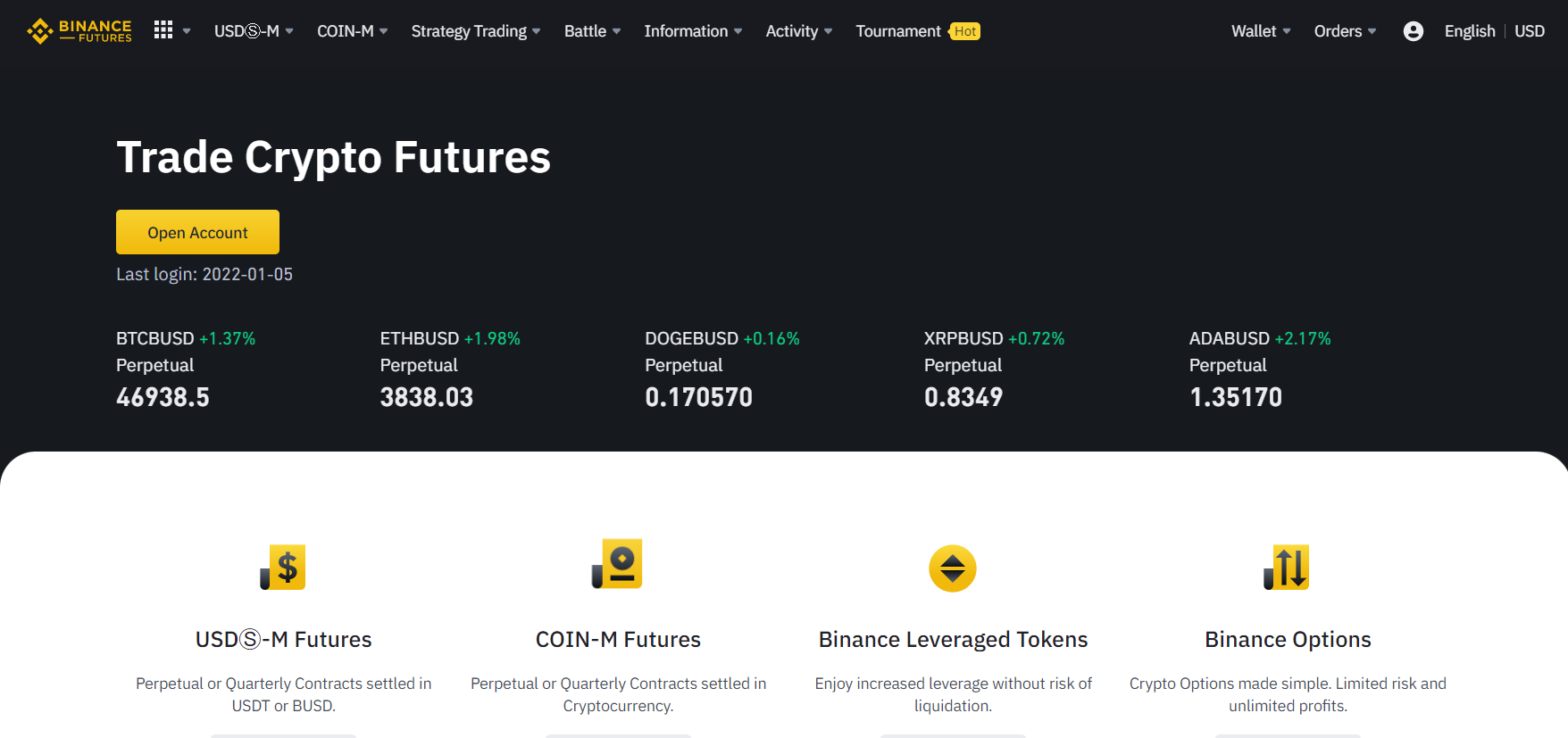Open the apps grid menu icon
The height and width of the screenshot is (738, 1568).
(163, 30)
